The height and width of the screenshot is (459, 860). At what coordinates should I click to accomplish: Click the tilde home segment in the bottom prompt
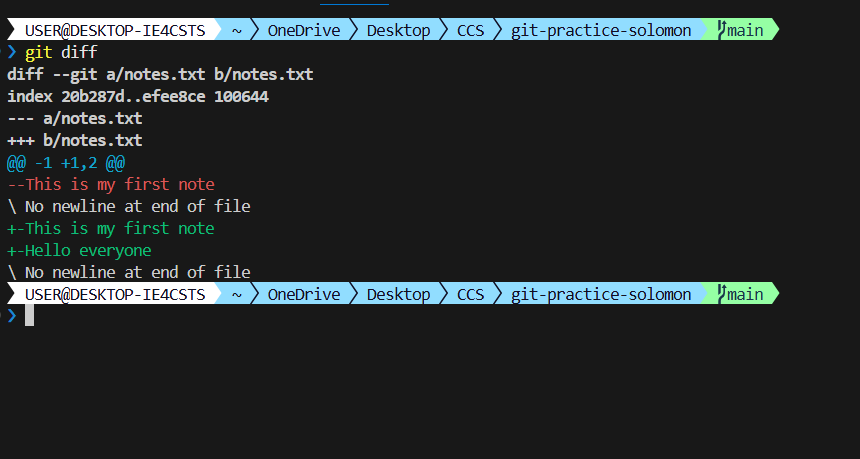pyautogui.click(x=237, y=294)
